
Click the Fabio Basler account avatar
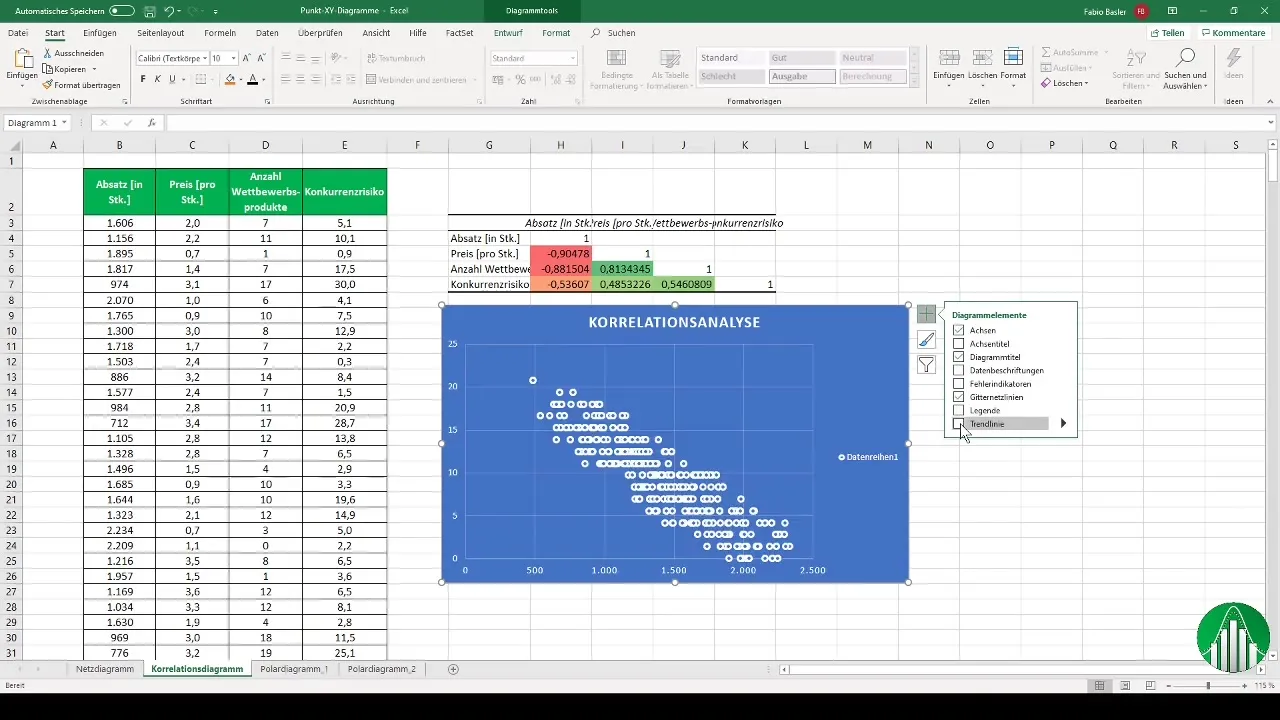1140,11
